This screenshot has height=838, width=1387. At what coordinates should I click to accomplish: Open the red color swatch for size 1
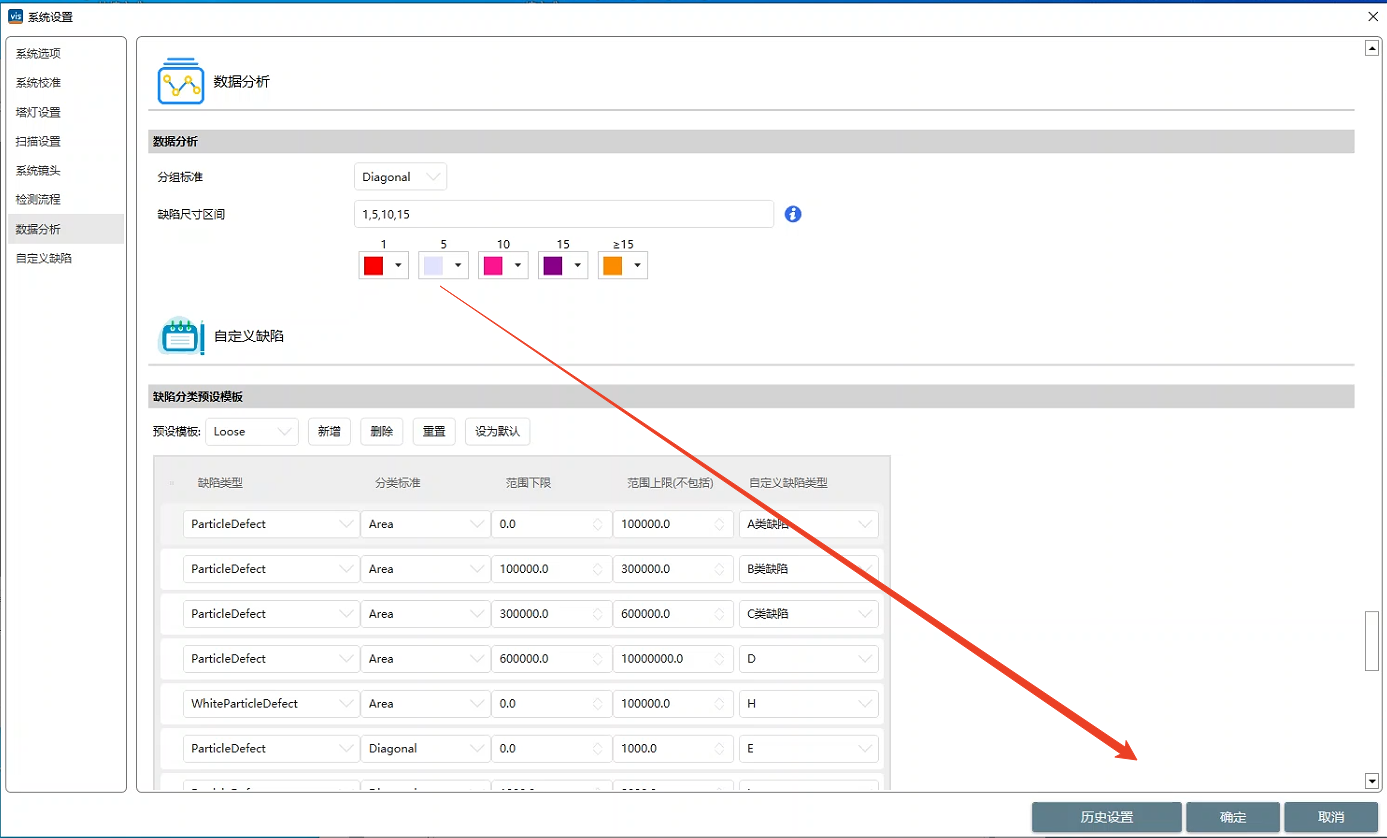383,265
